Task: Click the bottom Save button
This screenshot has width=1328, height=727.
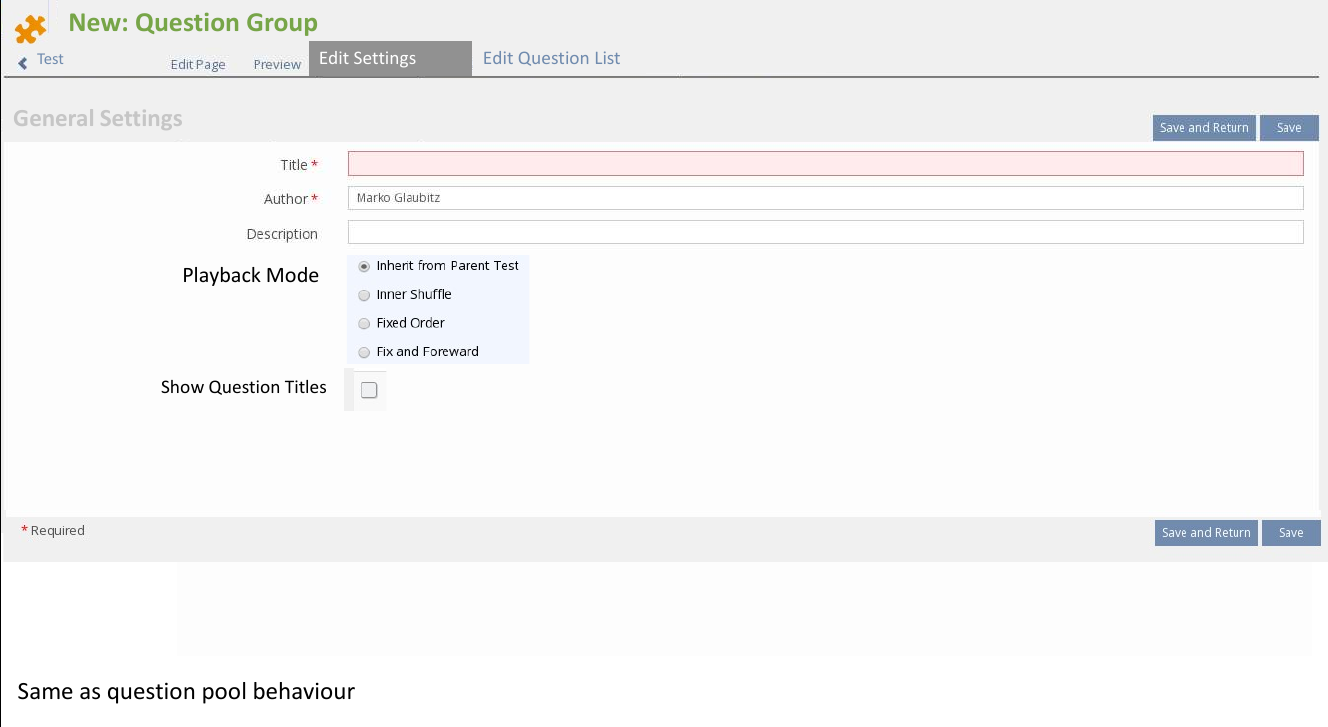Action: (1291, 533)
